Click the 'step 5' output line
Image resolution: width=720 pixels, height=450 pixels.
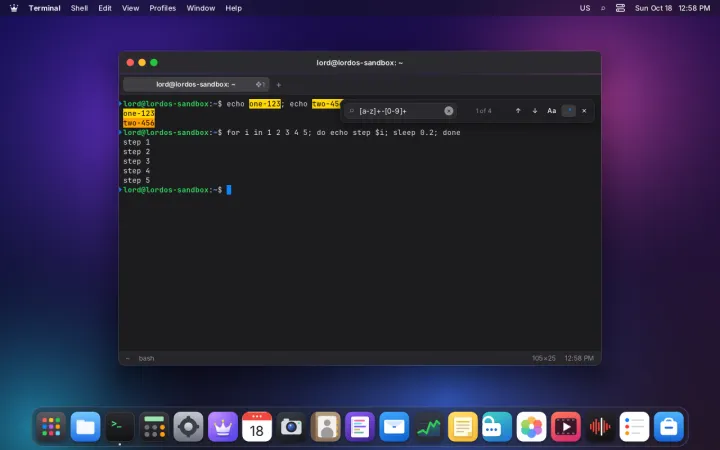tap(136, 180)
